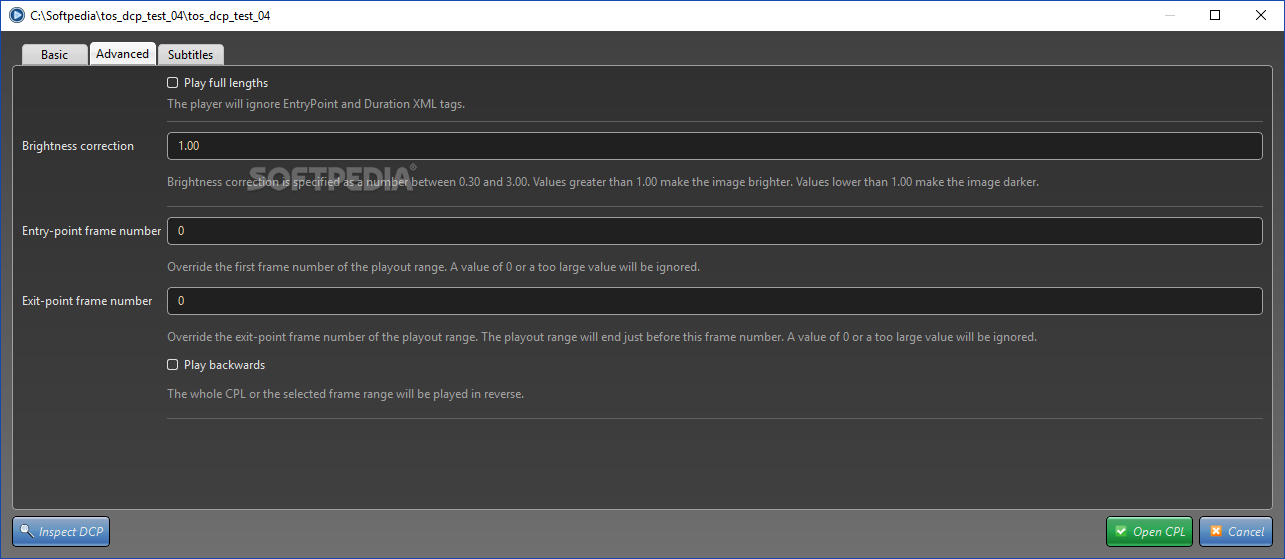Image resolution: width=1285 pixels, height=559 pixels.
Task: Open the Subtitles tab
Action: [190, 55]
